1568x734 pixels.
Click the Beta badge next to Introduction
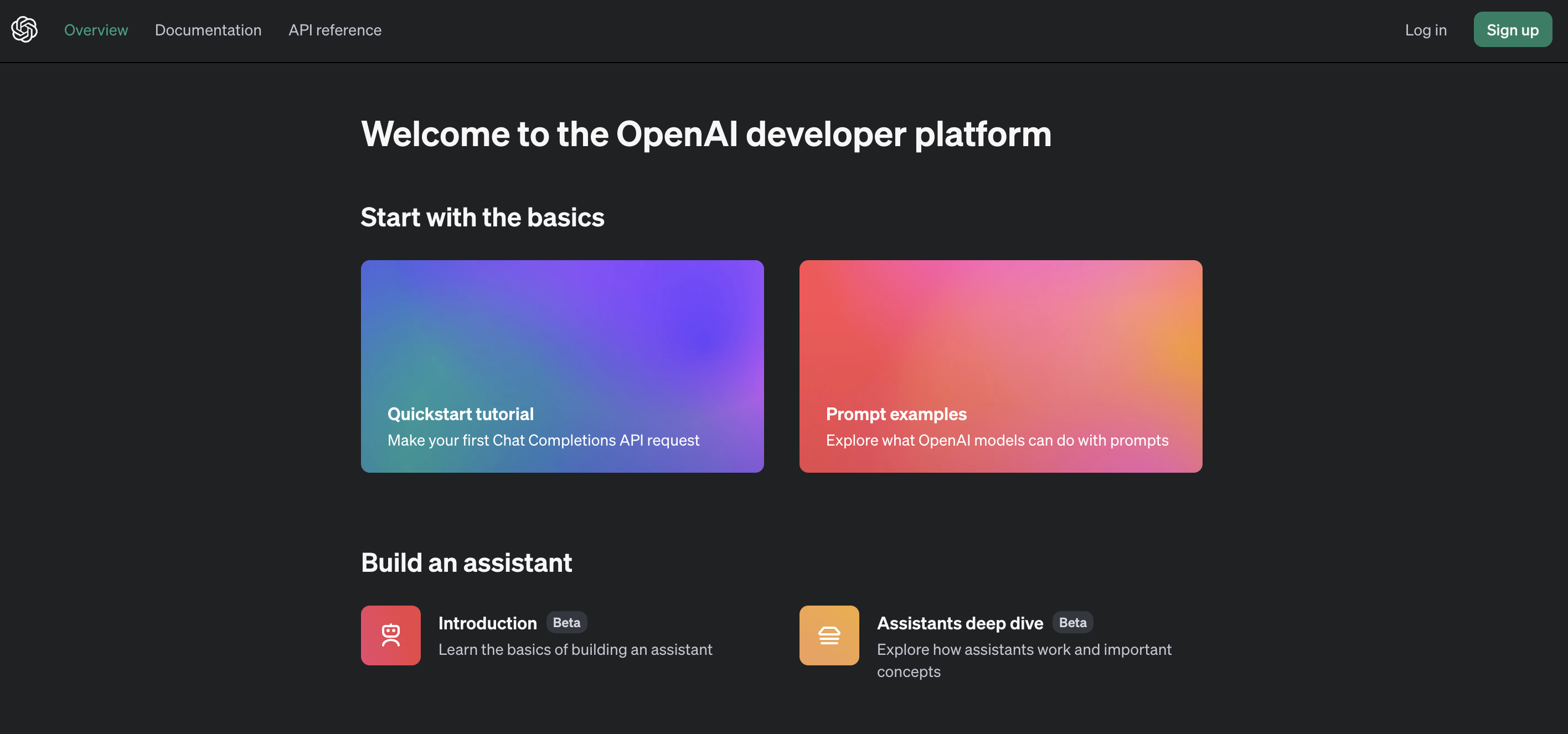tap(566, 622)
